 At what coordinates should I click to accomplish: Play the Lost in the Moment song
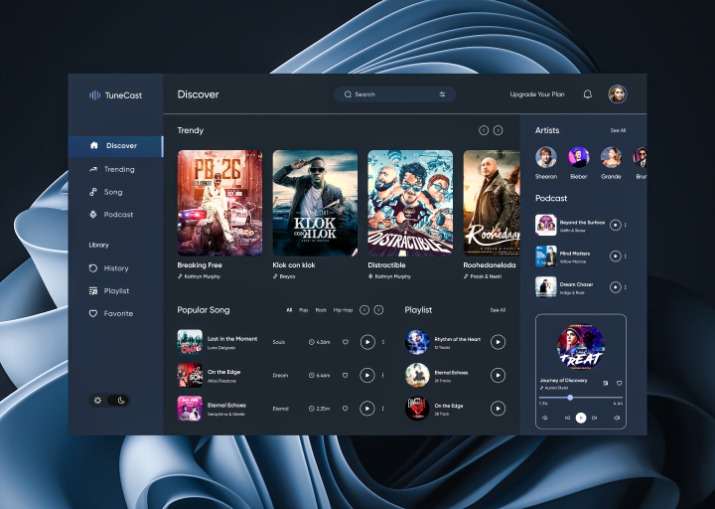pyautogui.click(x=367, y=342)
